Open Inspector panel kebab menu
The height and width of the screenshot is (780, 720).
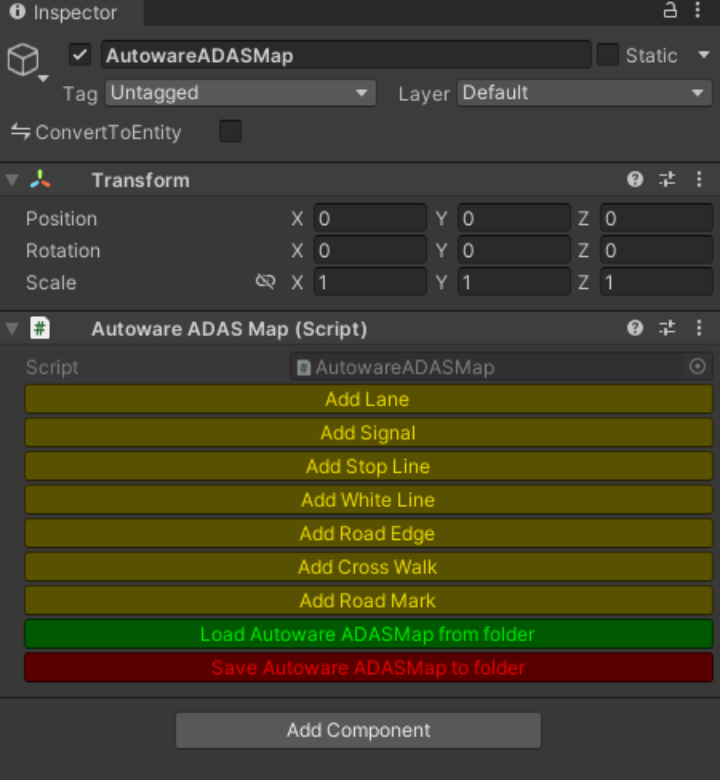point(698,10)
